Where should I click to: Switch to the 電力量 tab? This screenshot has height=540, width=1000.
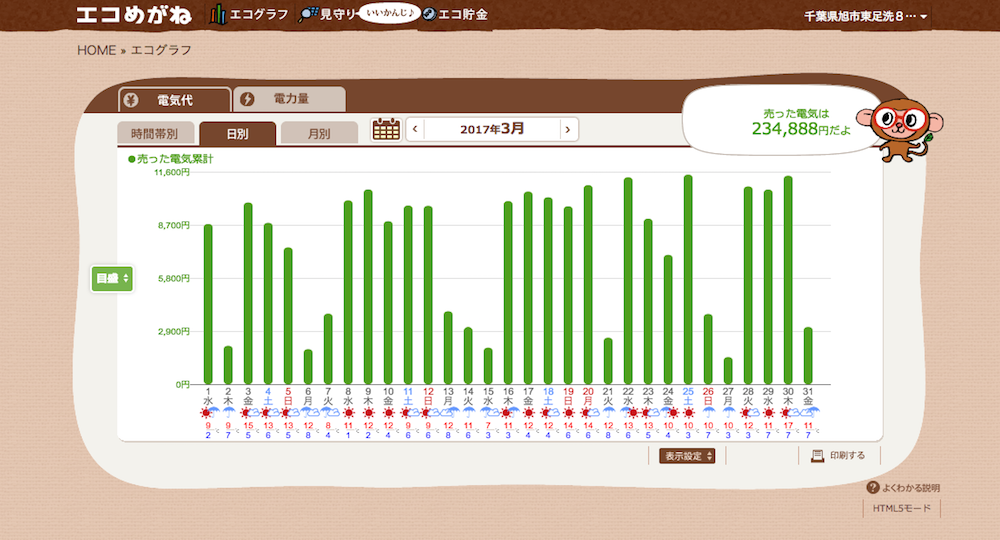(290, 99)
